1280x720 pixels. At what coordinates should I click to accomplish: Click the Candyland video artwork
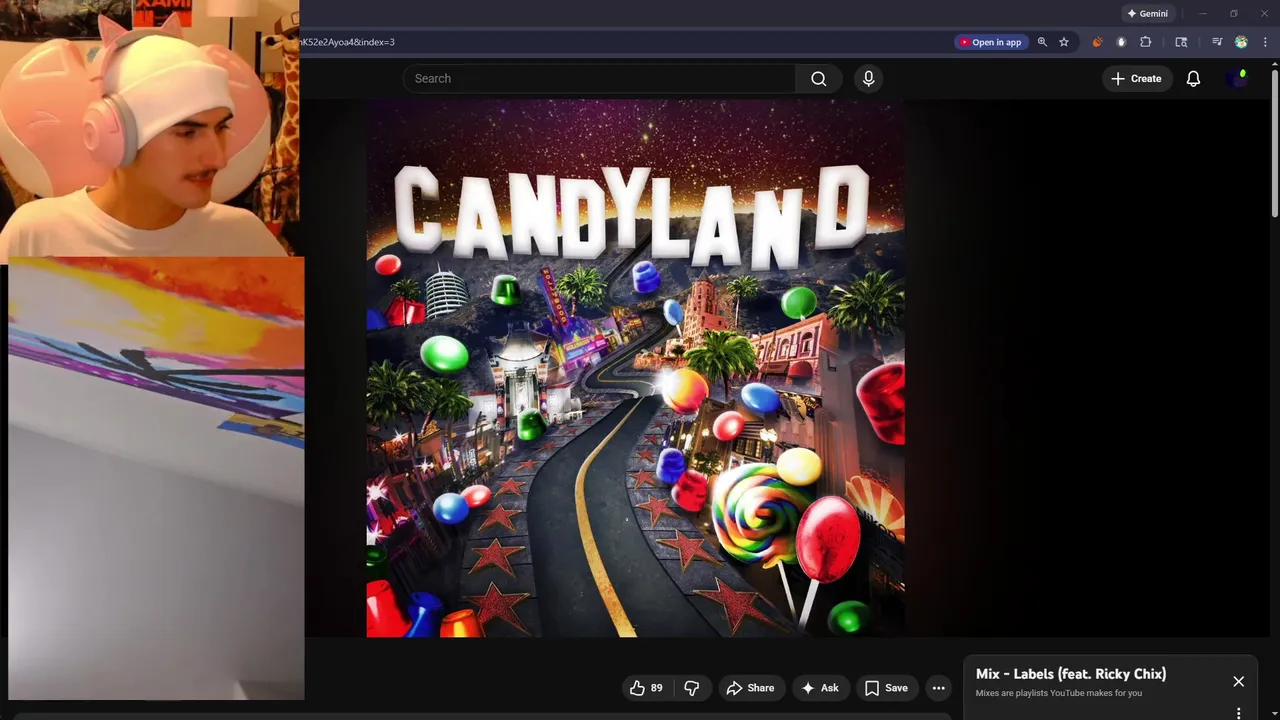(636, 368)
